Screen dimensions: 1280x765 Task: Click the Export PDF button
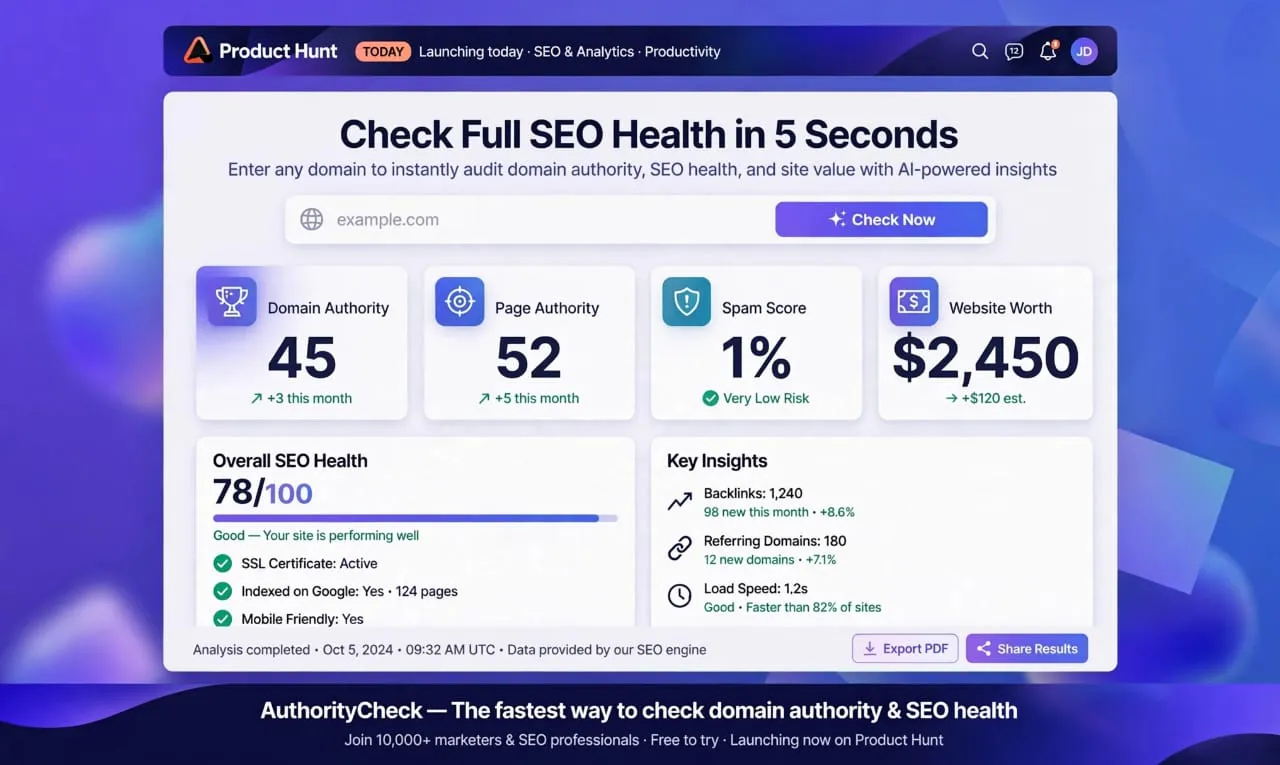(905, 649)
